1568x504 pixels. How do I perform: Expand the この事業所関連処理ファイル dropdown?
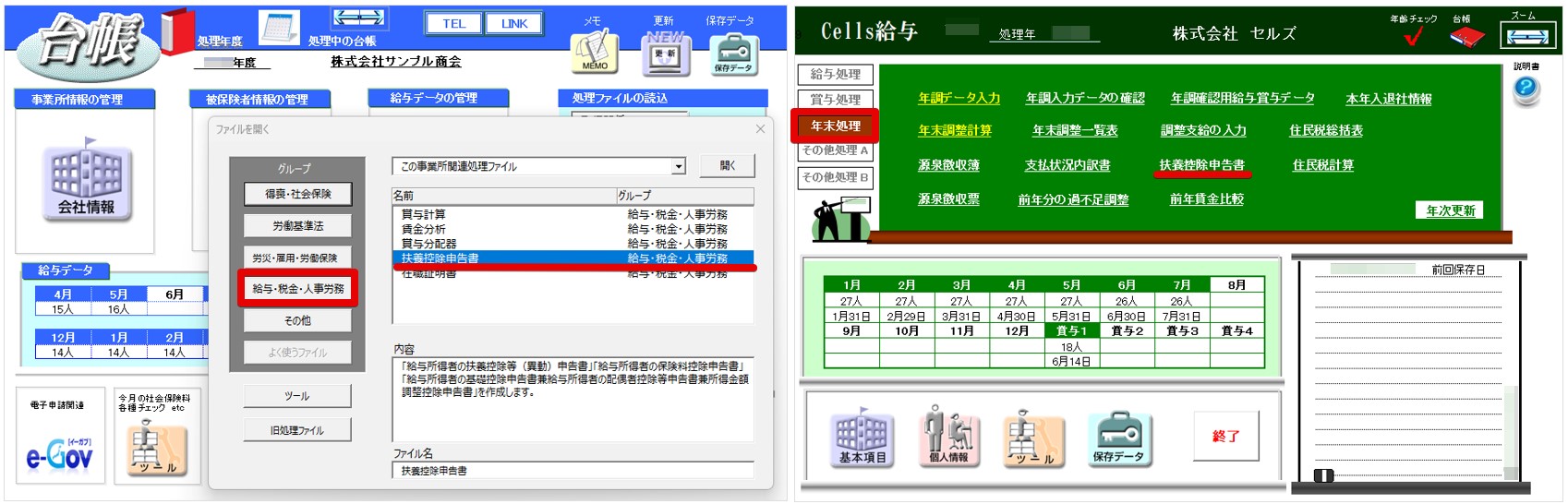pyautogui.click(x=679, y=166)
